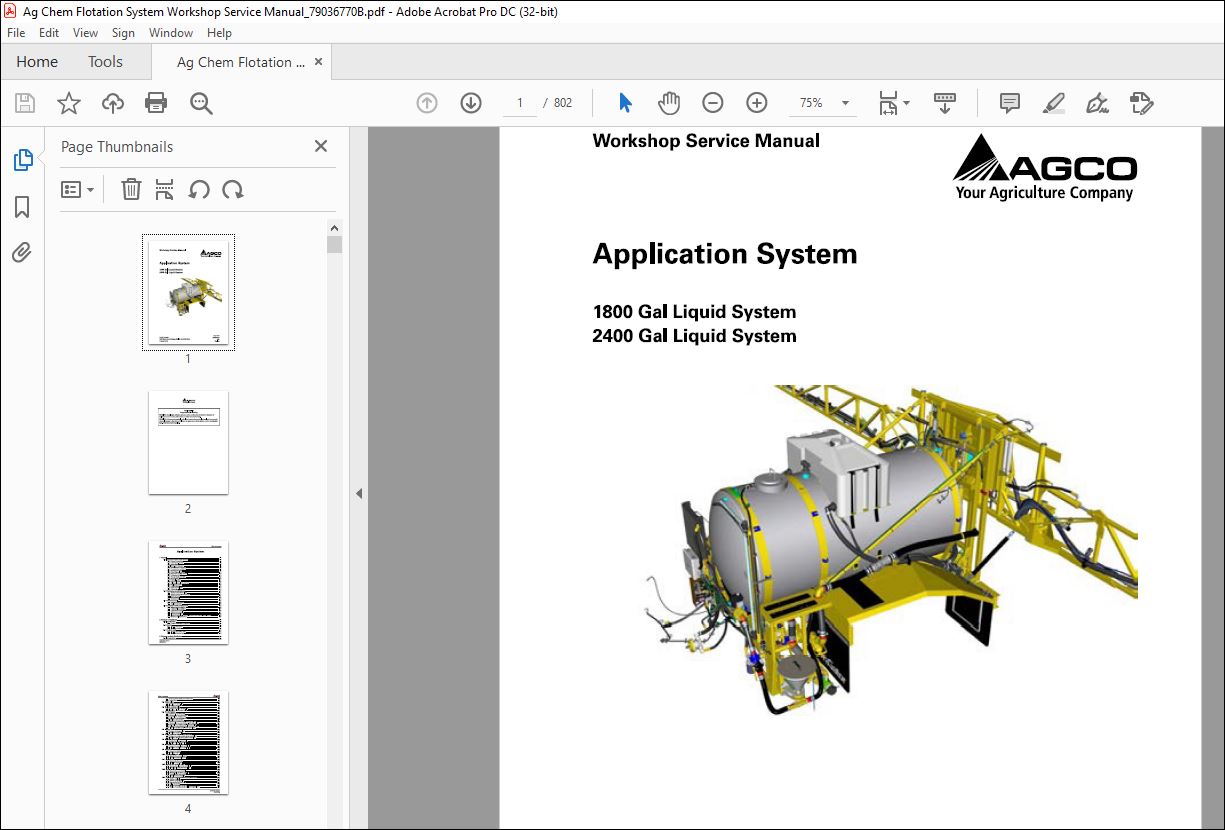Viewport: 1225px width, 830px height.
Task: Click the thumbnails scrollbar up arrow
Action: coord(335,227)
